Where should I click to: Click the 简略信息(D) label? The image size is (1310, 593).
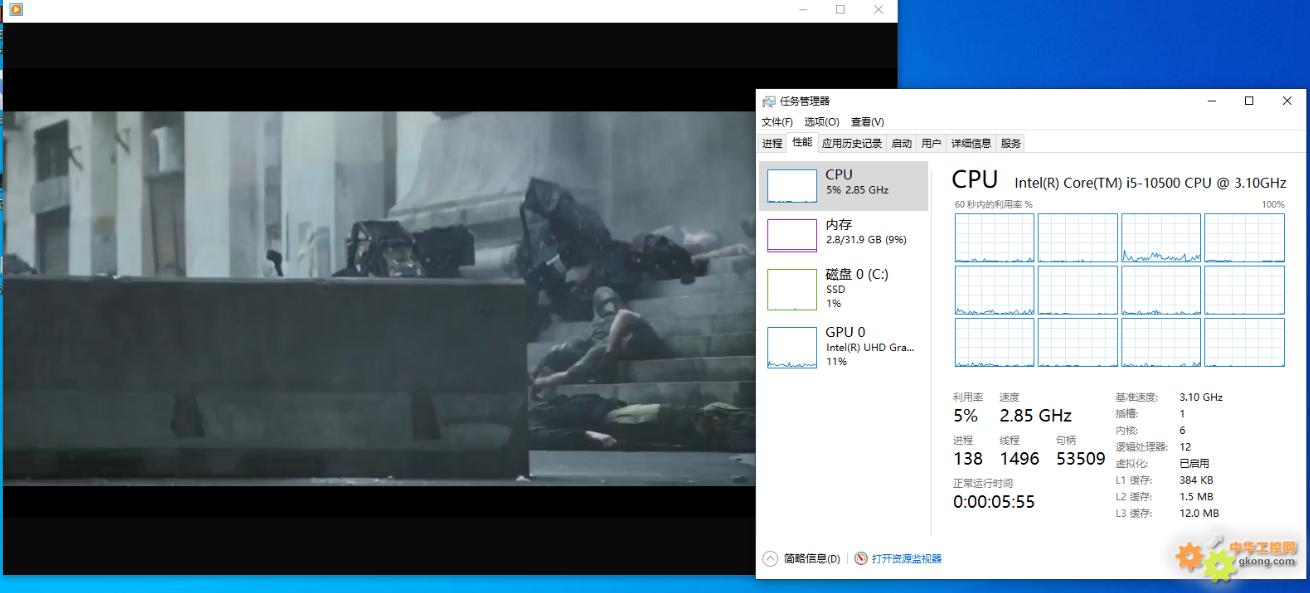coord(812,559)
